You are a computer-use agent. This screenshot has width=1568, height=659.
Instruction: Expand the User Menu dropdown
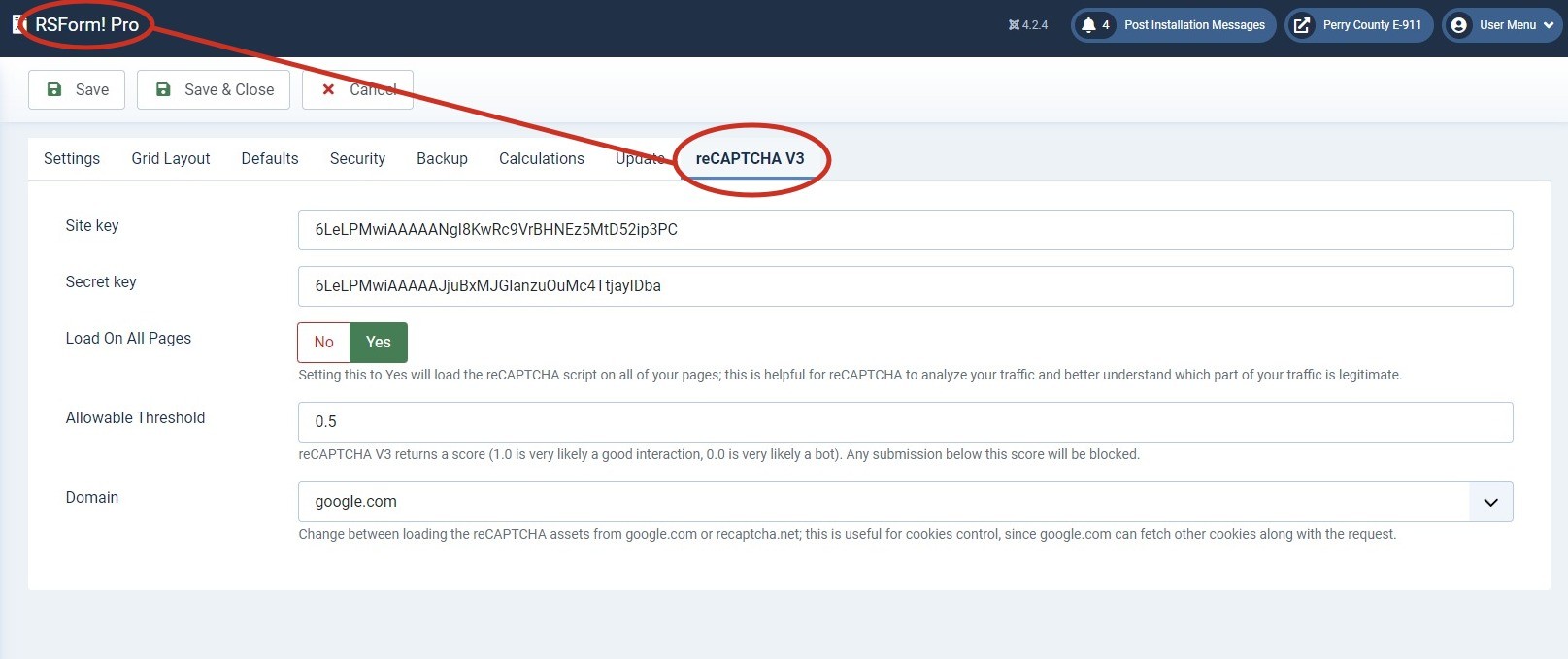pos(1502,25)
